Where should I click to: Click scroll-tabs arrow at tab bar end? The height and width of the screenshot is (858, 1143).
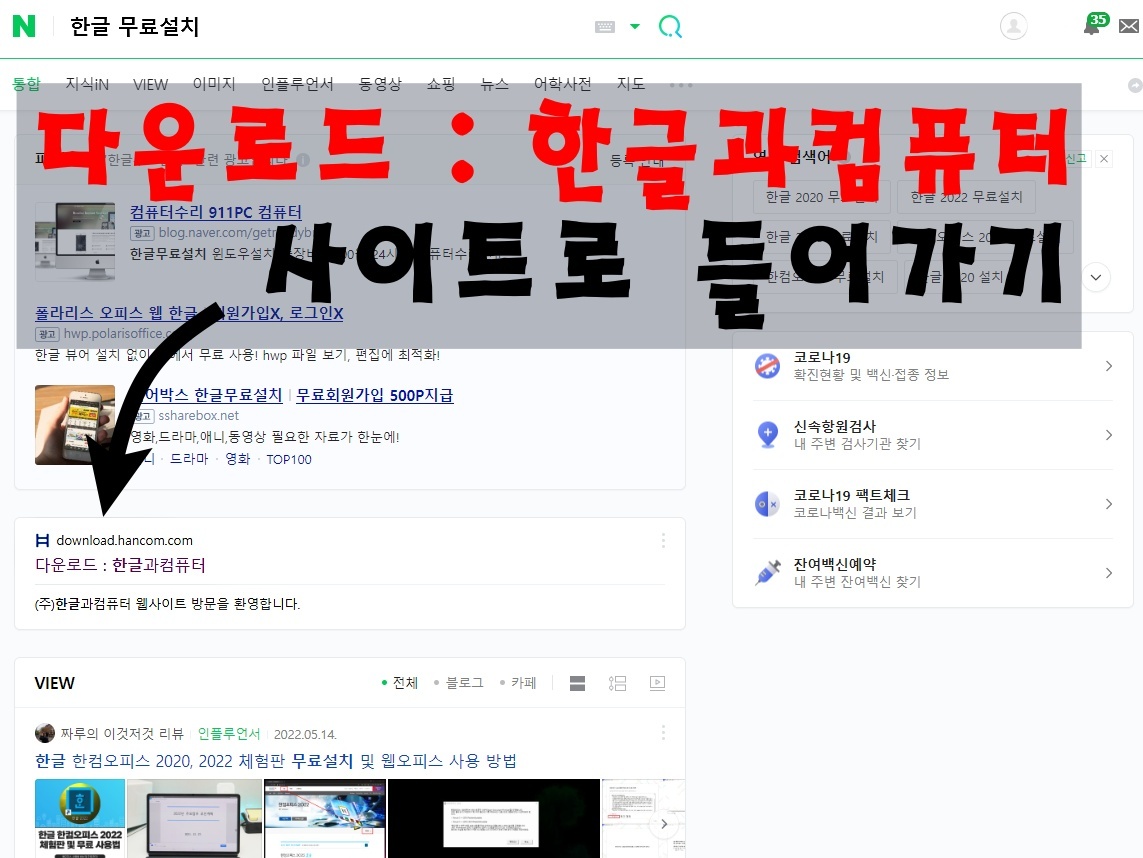[1134, 85]
